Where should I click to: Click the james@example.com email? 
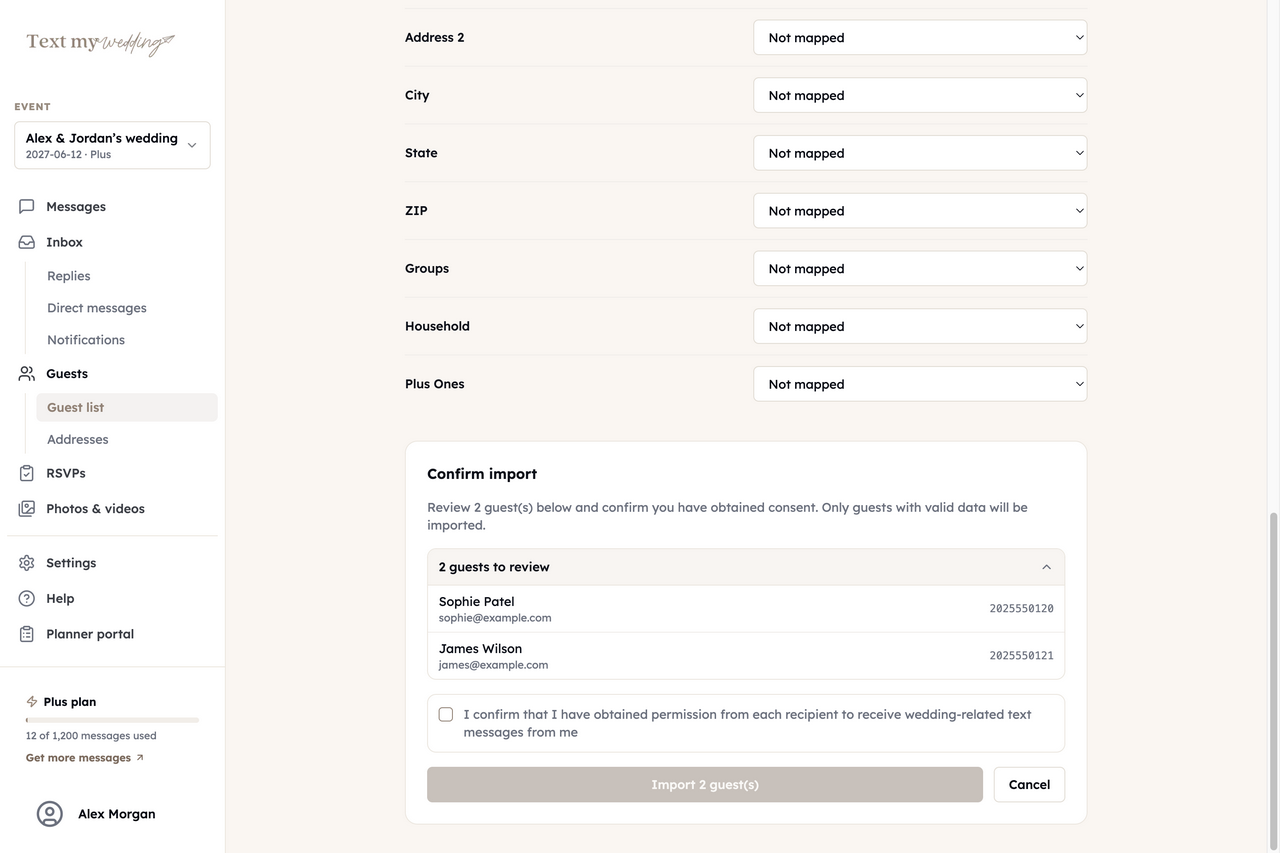click(493, 665)
